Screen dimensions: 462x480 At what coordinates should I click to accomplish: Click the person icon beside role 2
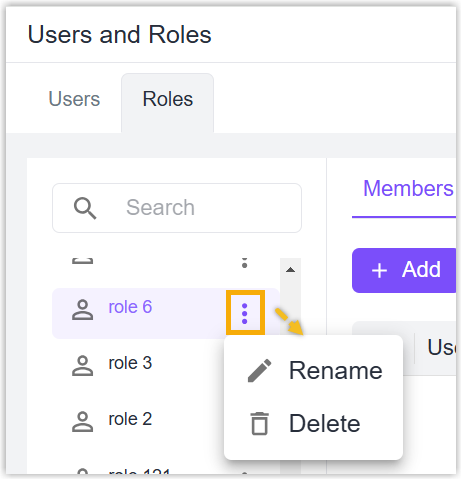82,422
